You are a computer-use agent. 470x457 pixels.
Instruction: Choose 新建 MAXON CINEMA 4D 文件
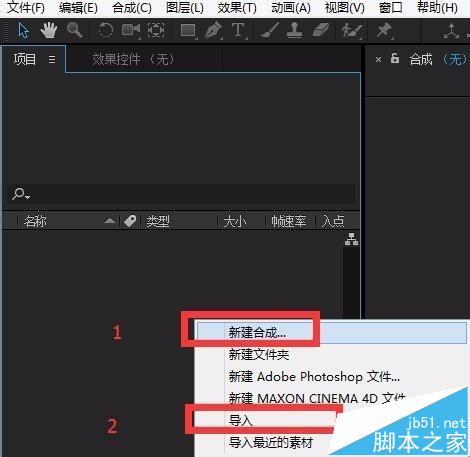coord(317,398)
